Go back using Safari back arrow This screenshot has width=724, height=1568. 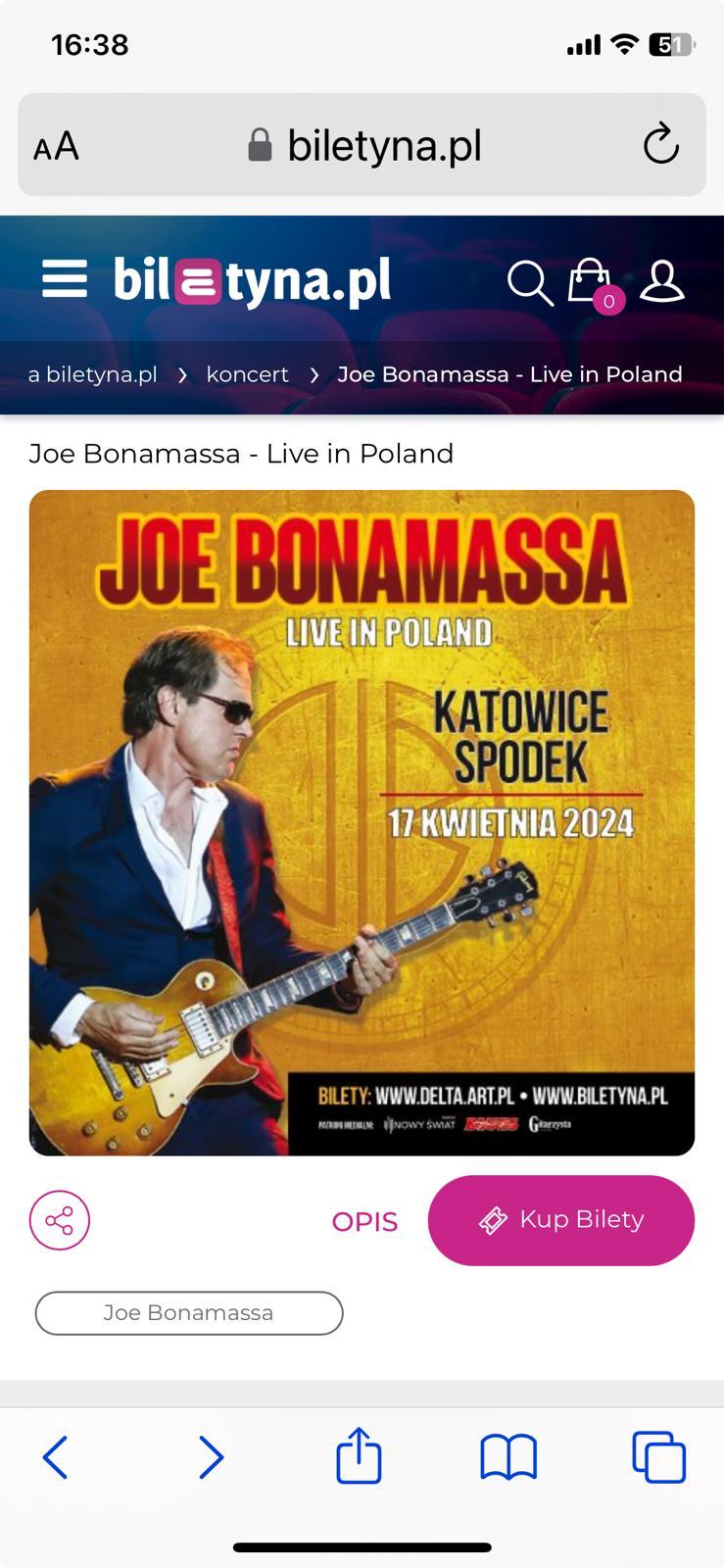(x=56, y=1457)
